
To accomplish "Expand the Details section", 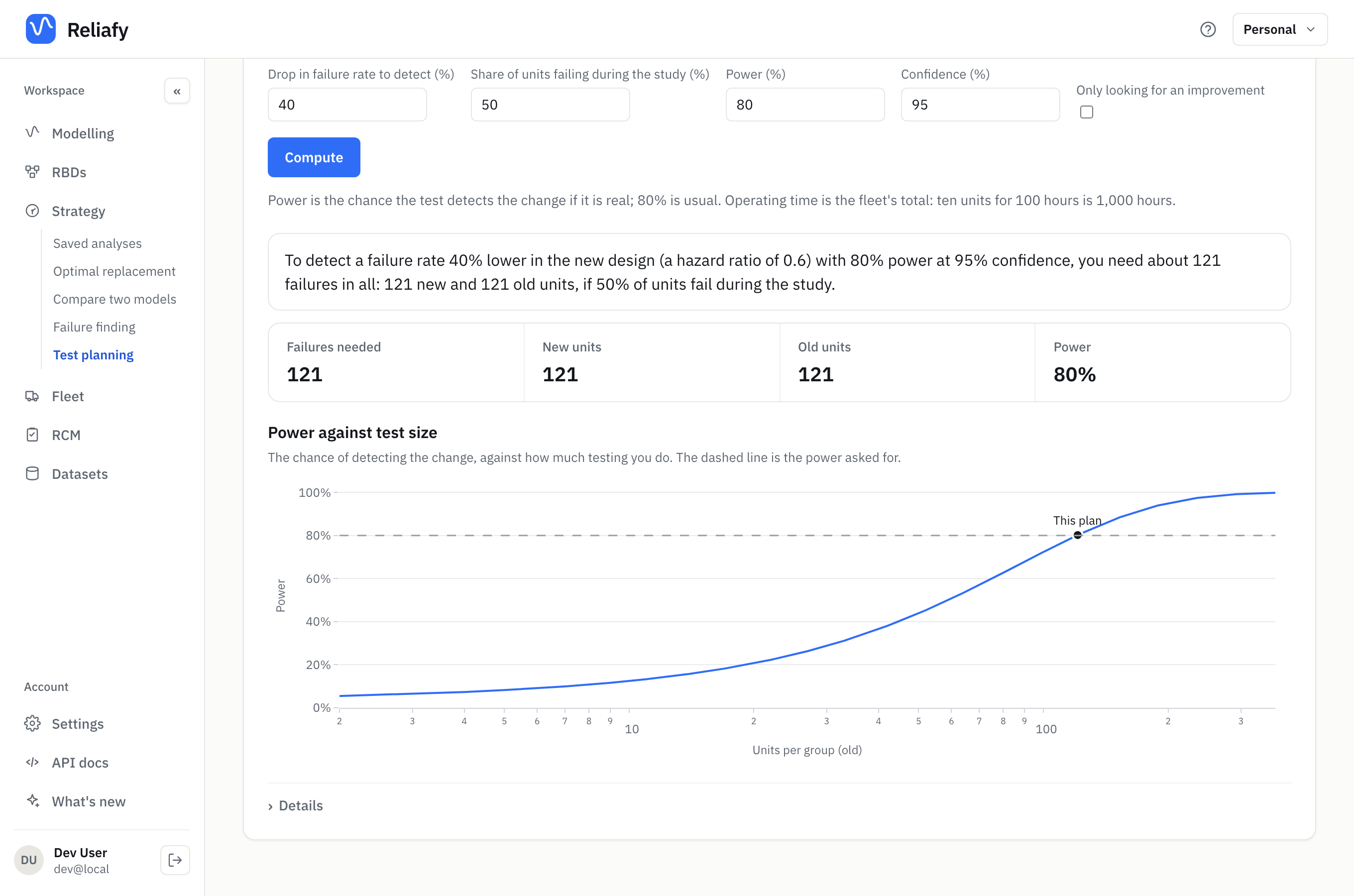I will point(296,805).
